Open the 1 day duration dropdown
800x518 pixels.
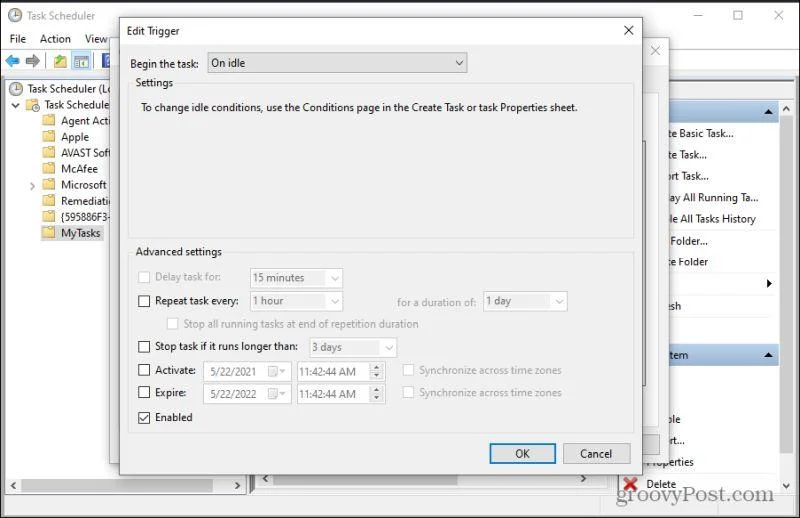[525, 301]
